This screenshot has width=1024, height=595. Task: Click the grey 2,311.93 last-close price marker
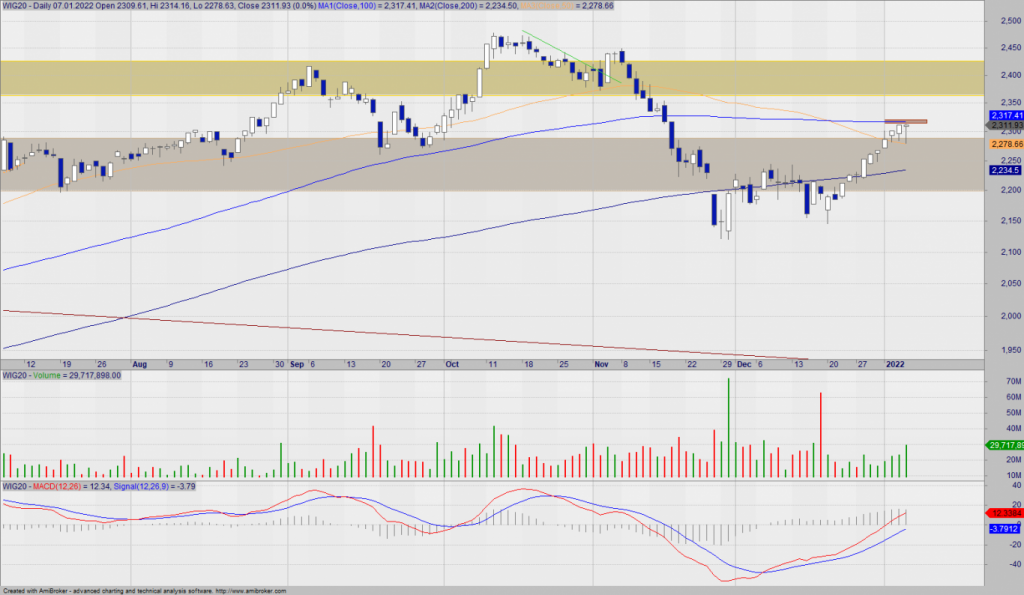click(1003, 126)
